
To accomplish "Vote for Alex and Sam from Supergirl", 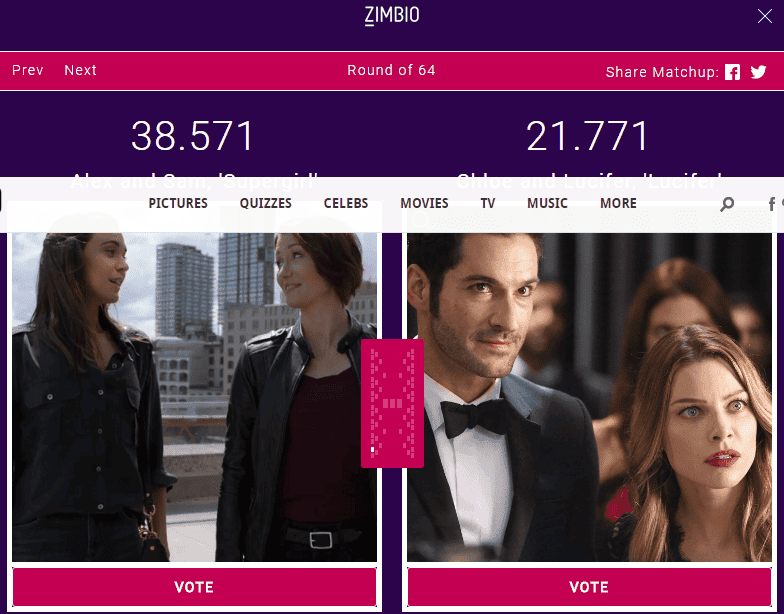I will coord(194,587).
